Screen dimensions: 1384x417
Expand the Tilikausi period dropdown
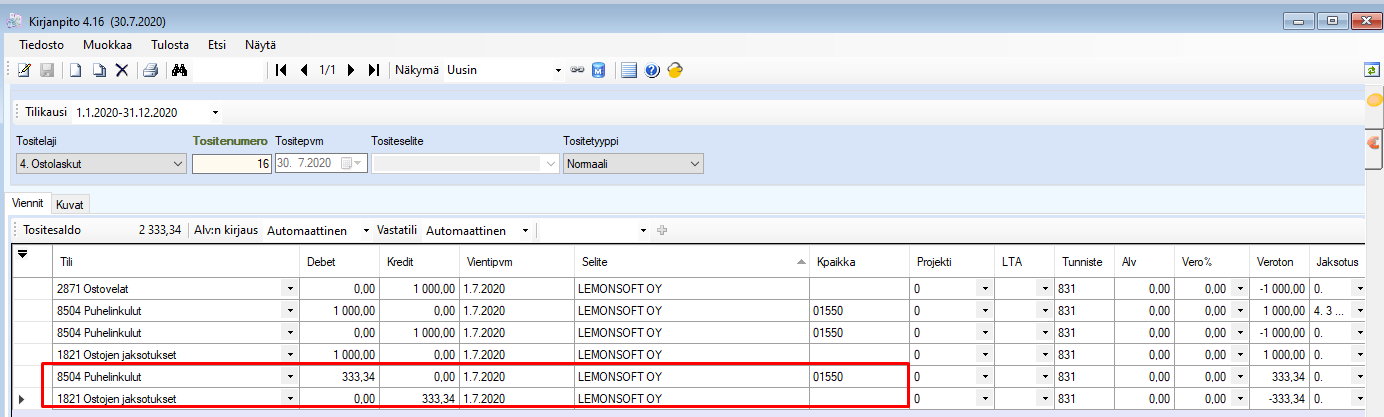pos(215,111)
